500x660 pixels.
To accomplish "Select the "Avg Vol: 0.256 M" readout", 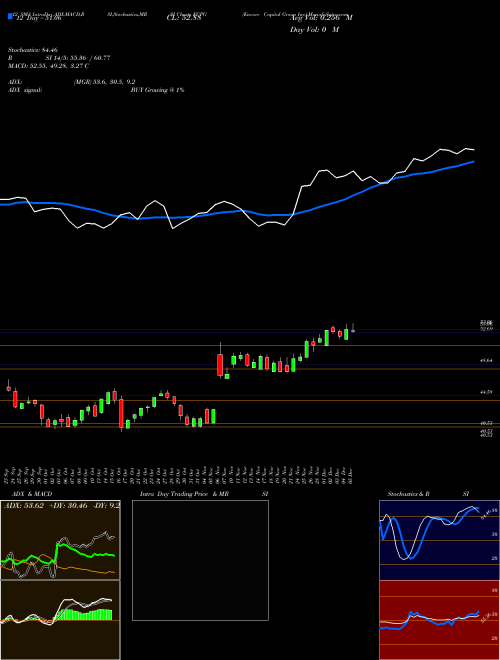I will (321, 18).
